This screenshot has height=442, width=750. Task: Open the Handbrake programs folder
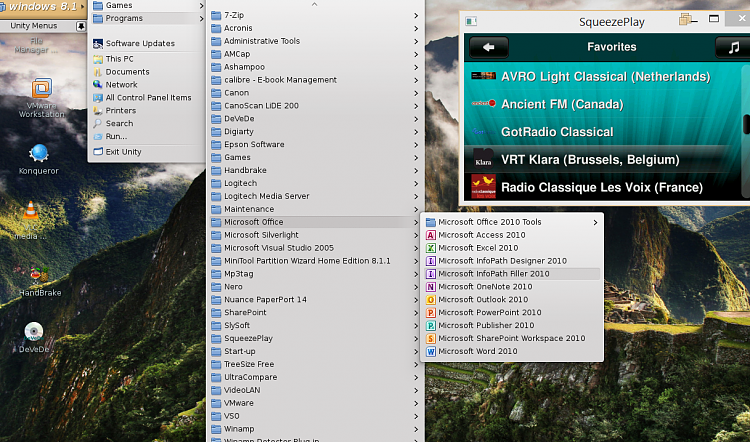315,170
